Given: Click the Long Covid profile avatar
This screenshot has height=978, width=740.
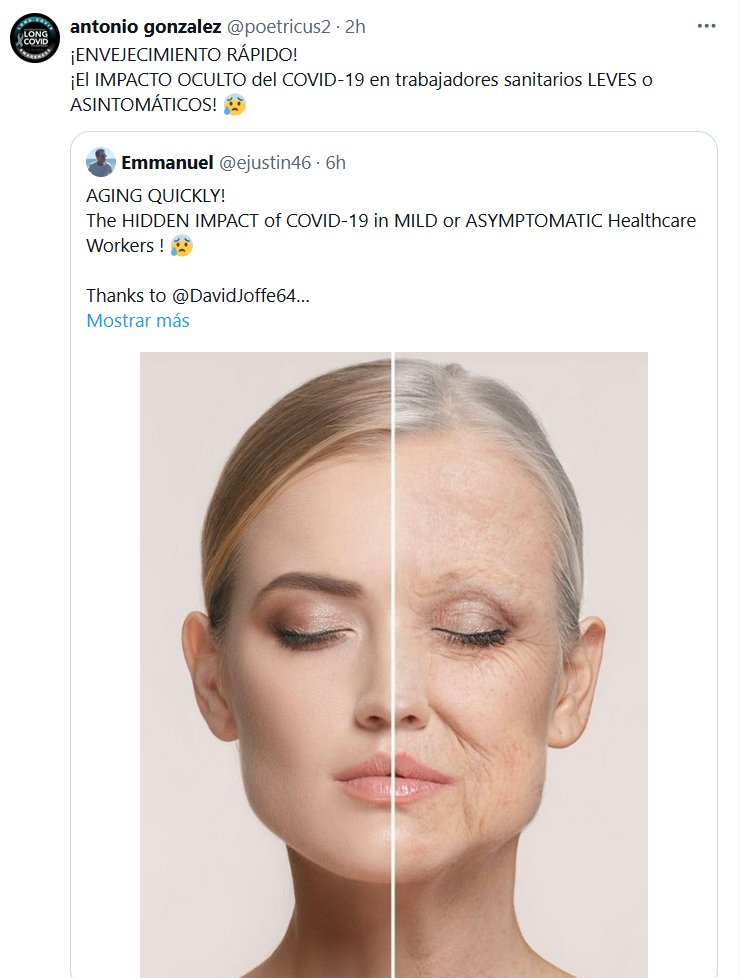Looking at the screenshot, I should (x=36, y=39).
